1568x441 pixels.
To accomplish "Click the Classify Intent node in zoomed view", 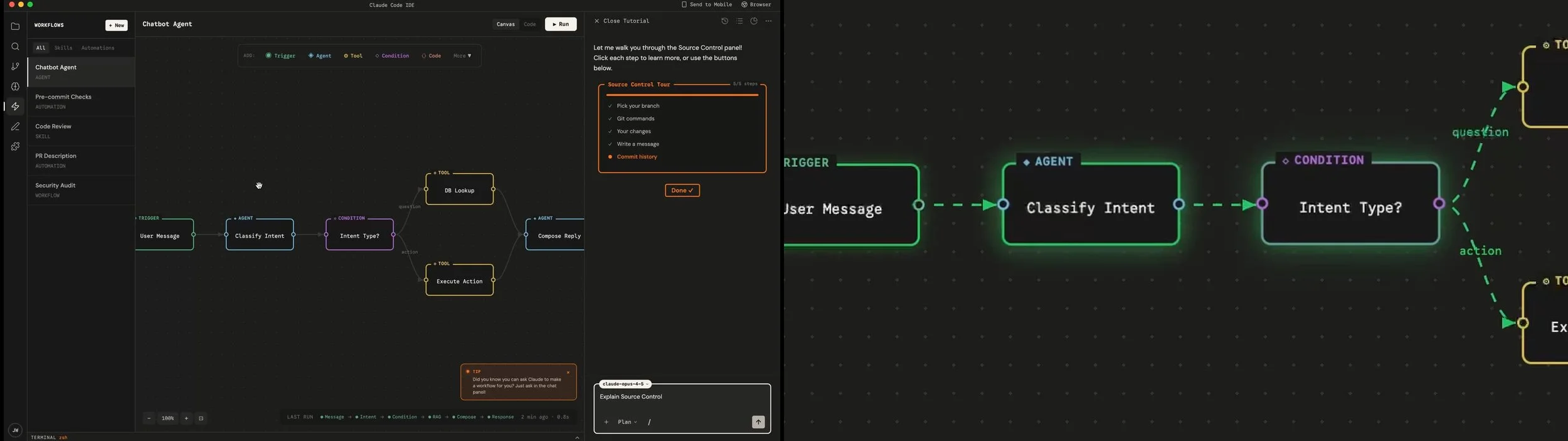I will point(1091,205).
